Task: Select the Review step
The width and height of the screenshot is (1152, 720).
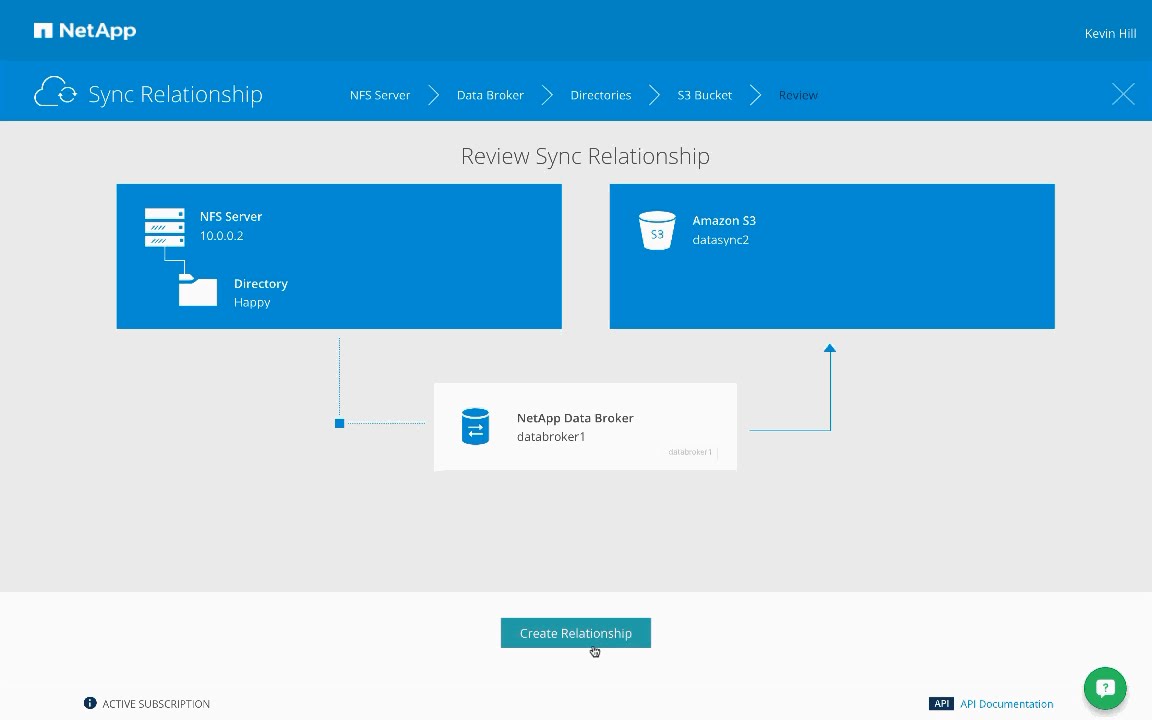Action: click(798, 95)
